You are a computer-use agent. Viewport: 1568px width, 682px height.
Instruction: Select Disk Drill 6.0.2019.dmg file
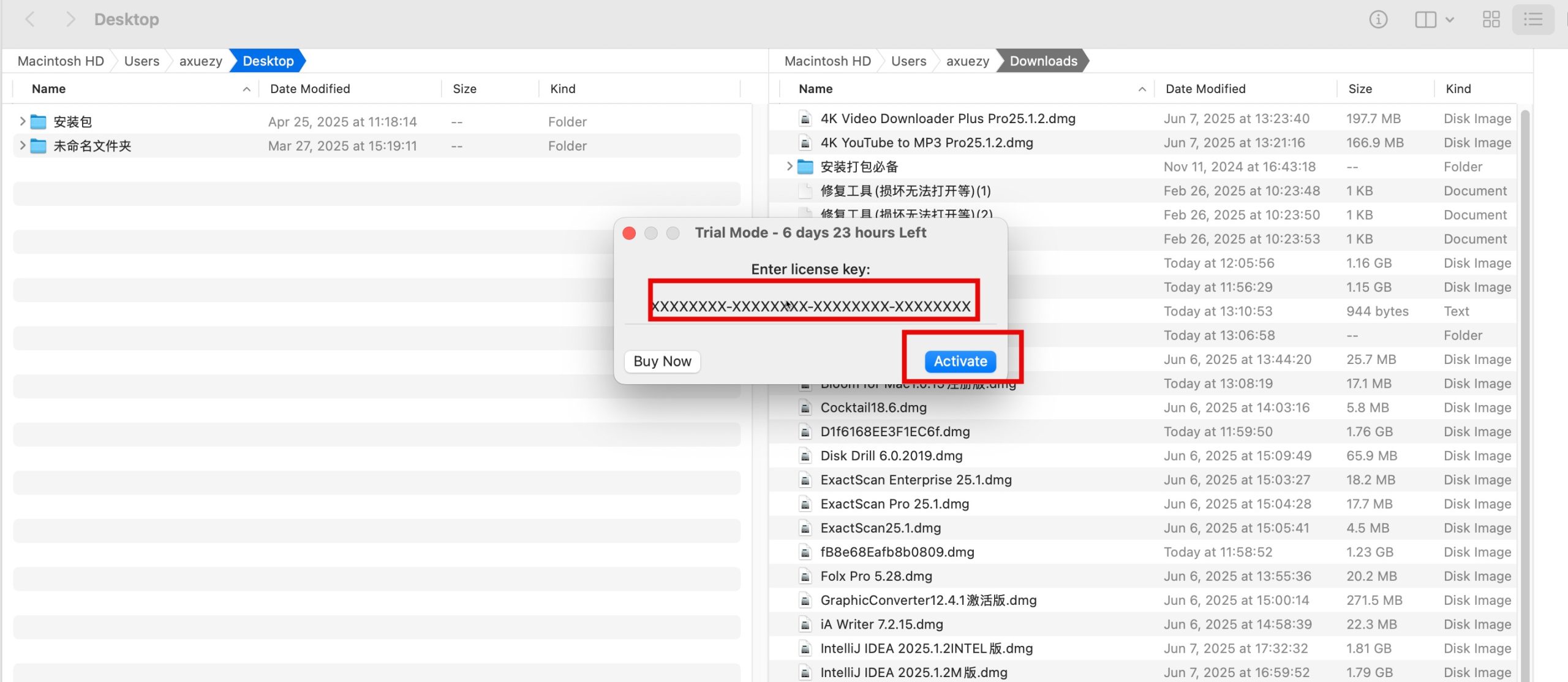click(891, 456)
